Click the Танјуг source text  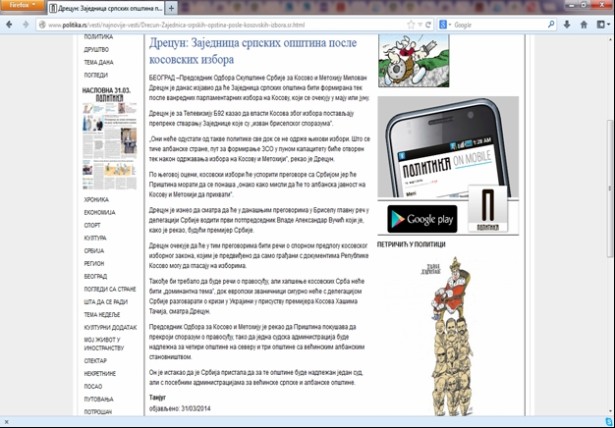pyautogui.click(x=157, y=398)
